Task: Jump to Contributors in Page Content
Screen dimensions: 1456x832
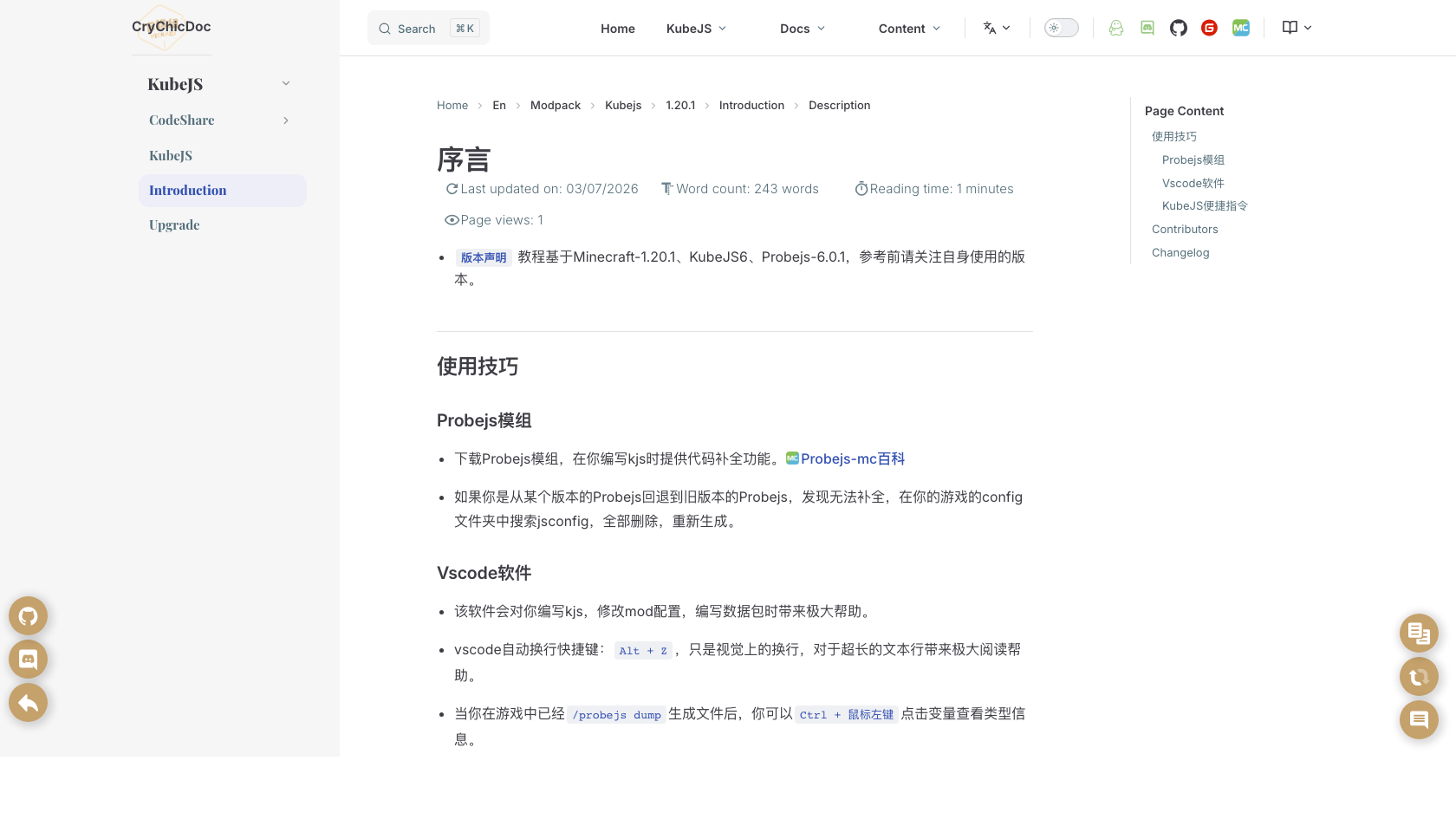Action: click(x=1184, y=230)
